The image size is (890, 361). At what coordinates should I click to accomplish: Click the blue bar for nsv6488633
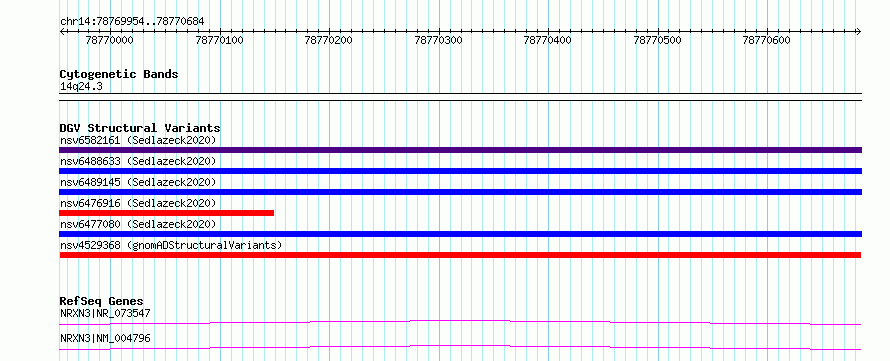coord(460,171)
